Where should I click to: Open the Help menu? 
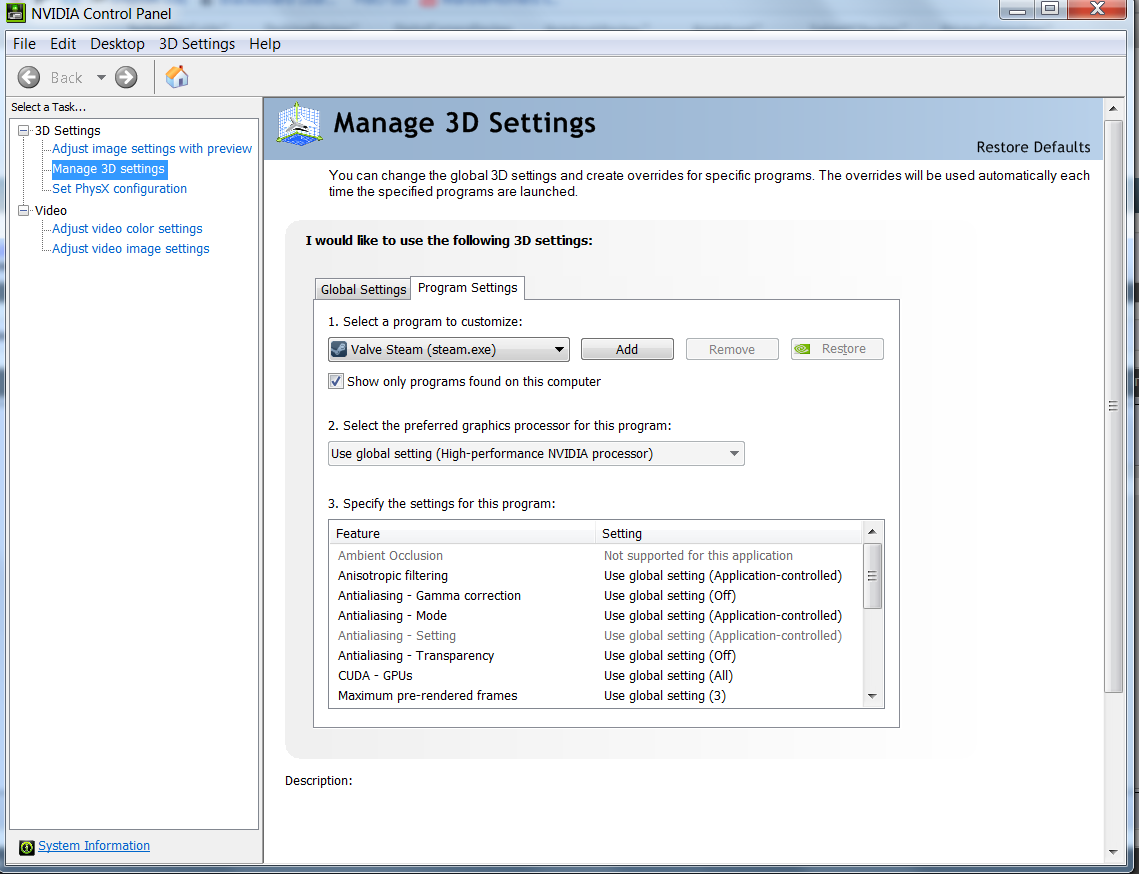tap(265, 44)
